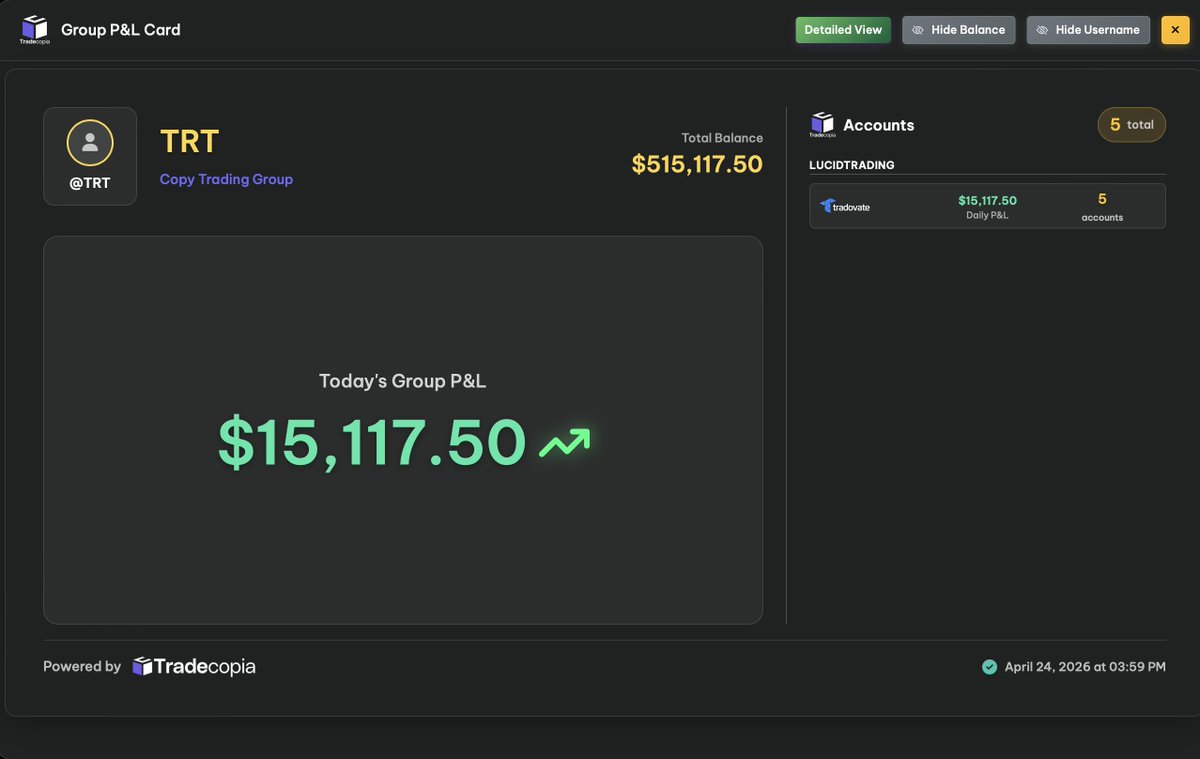This screenshot has width=1200, height=759.
Task: Click the Today's Group P&L label
Action: 403,381
